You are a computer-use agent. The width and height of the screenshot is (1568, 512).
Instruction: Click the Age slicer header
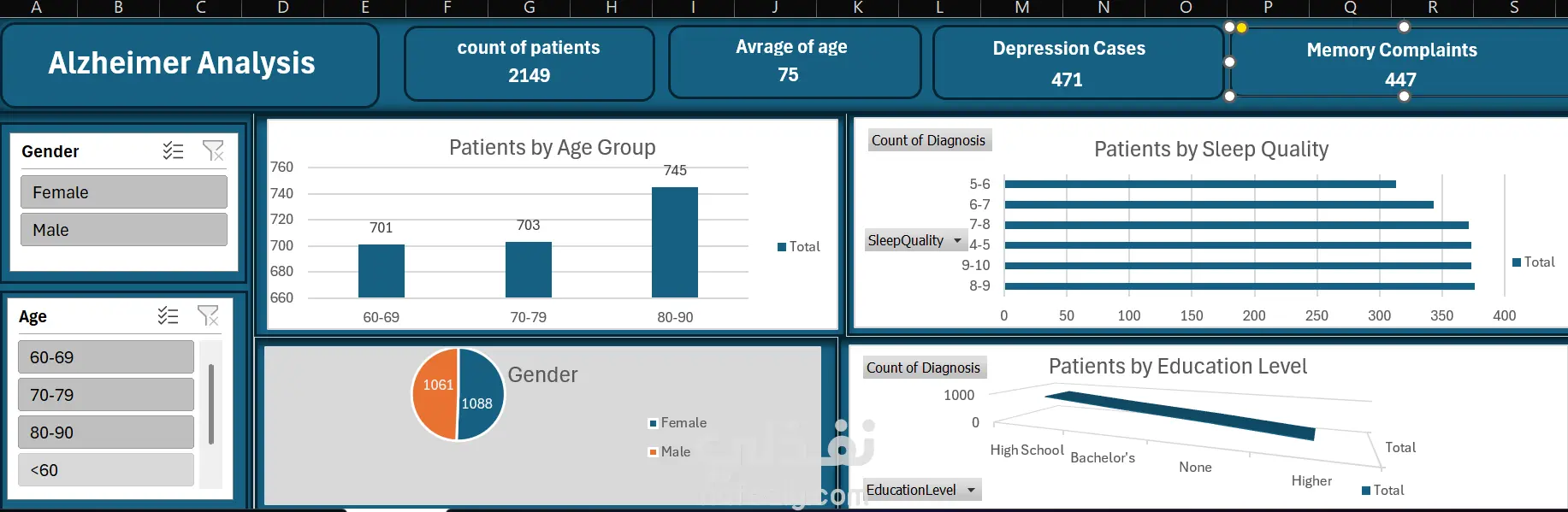[33, 316]
